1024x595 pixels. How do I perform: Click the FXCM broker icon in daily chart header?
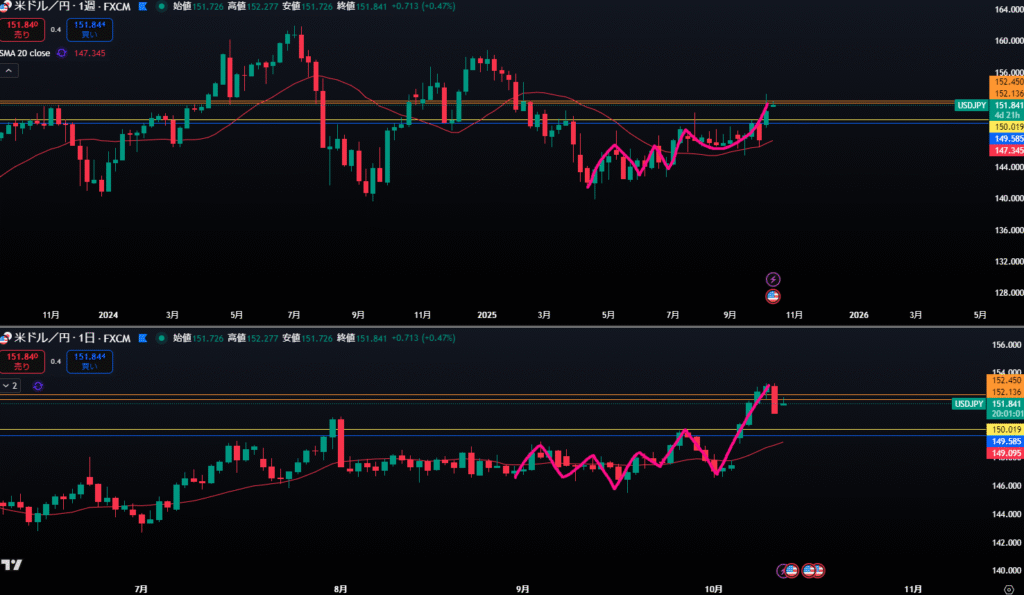[x=142, y=339]
